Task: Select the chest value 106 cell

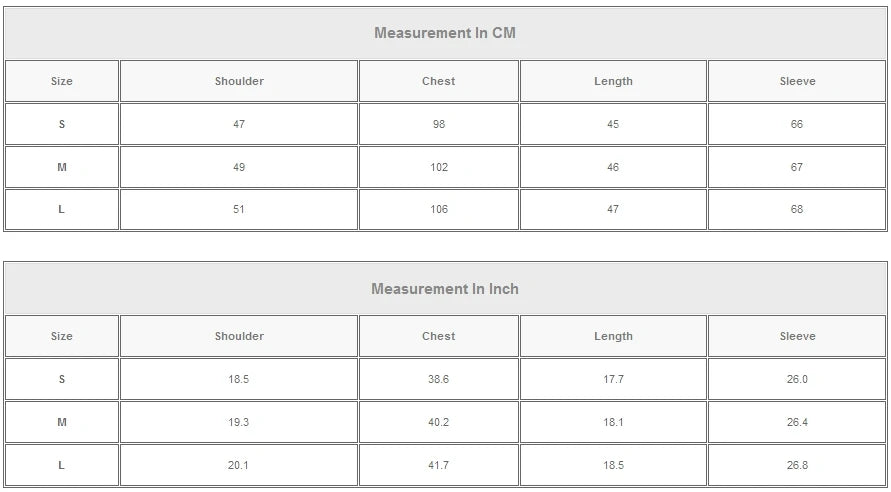Action: pos(439,209)
